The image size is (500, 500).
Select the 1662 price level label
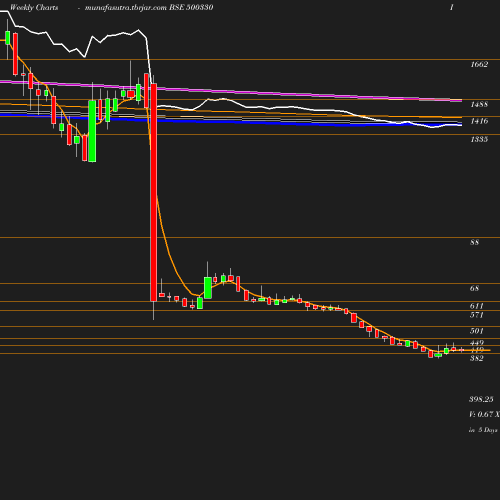(479, 64)
